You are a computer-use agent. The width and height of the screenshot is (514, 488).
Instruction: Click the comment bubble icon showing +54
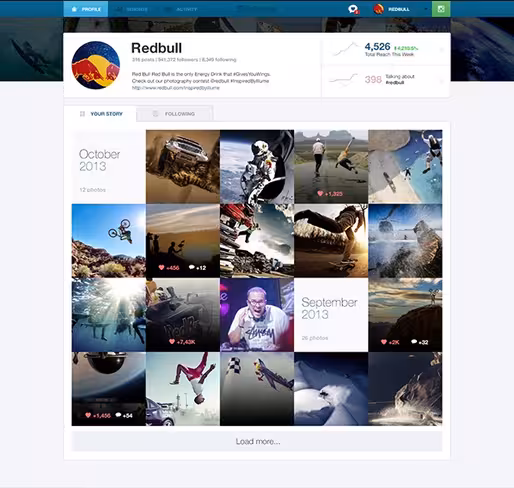click(x=118, y=415)
